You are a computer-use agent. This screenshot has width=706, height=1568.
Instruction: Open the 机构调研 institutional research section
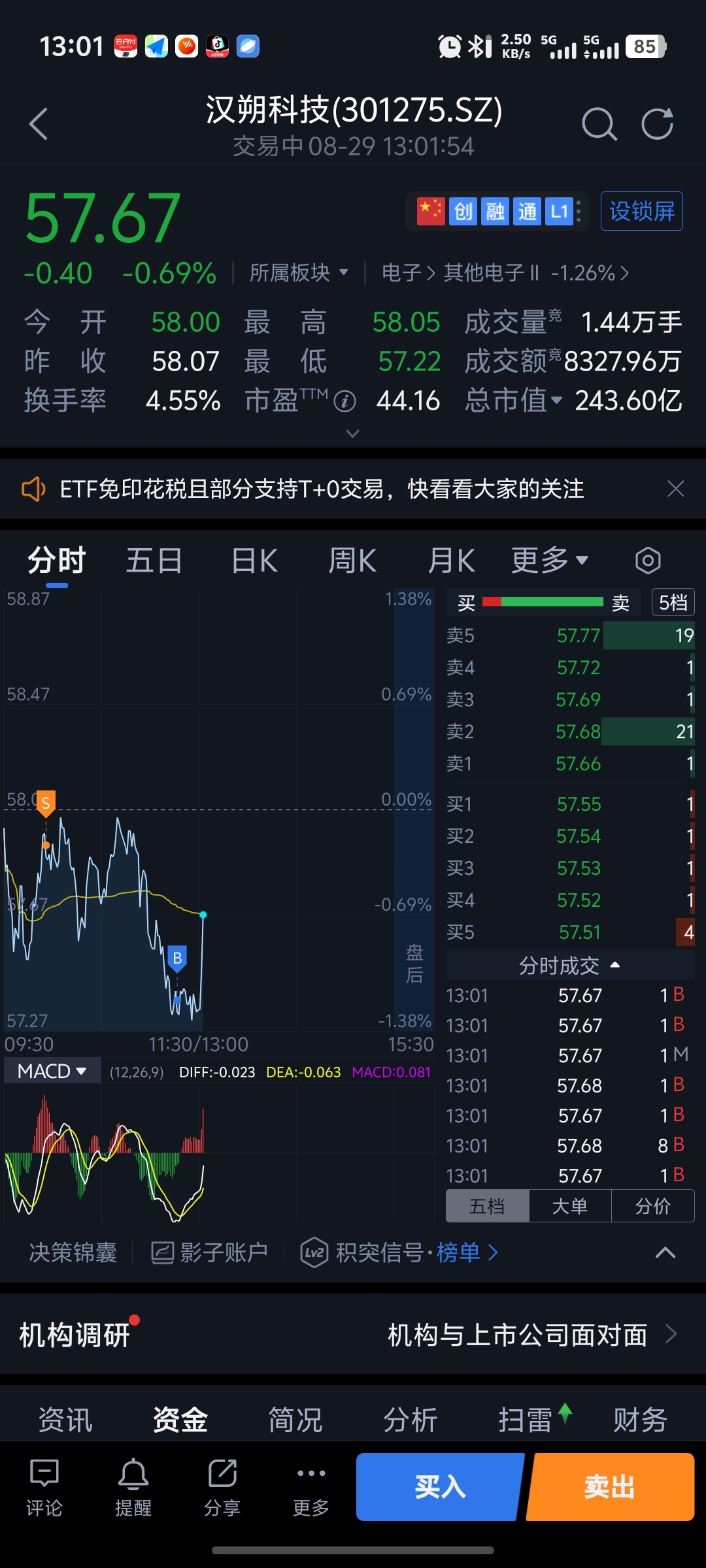pyautogui.click(x=74, y=1334)
